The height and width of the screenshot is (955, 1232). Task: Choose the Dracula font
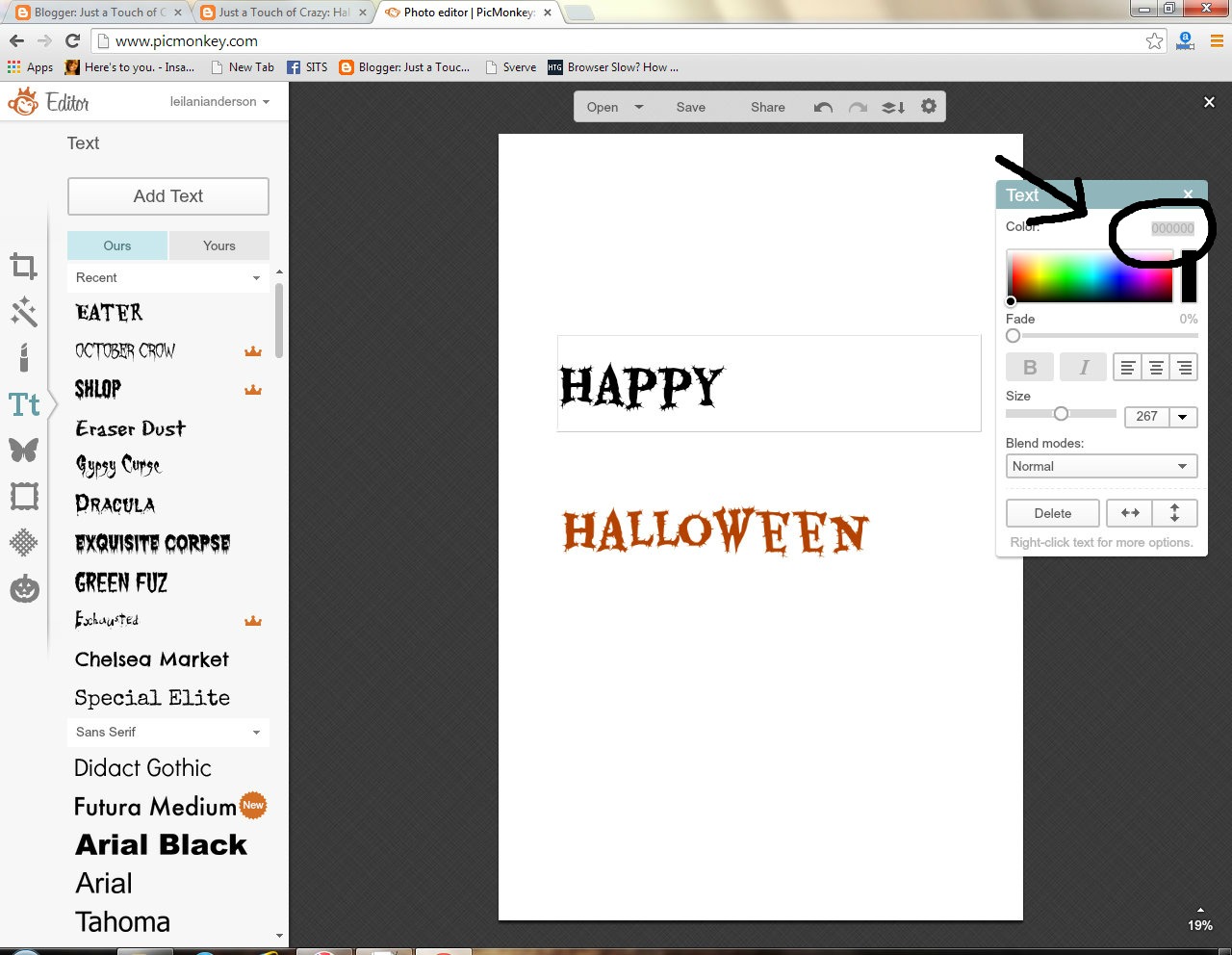(115, 504)
